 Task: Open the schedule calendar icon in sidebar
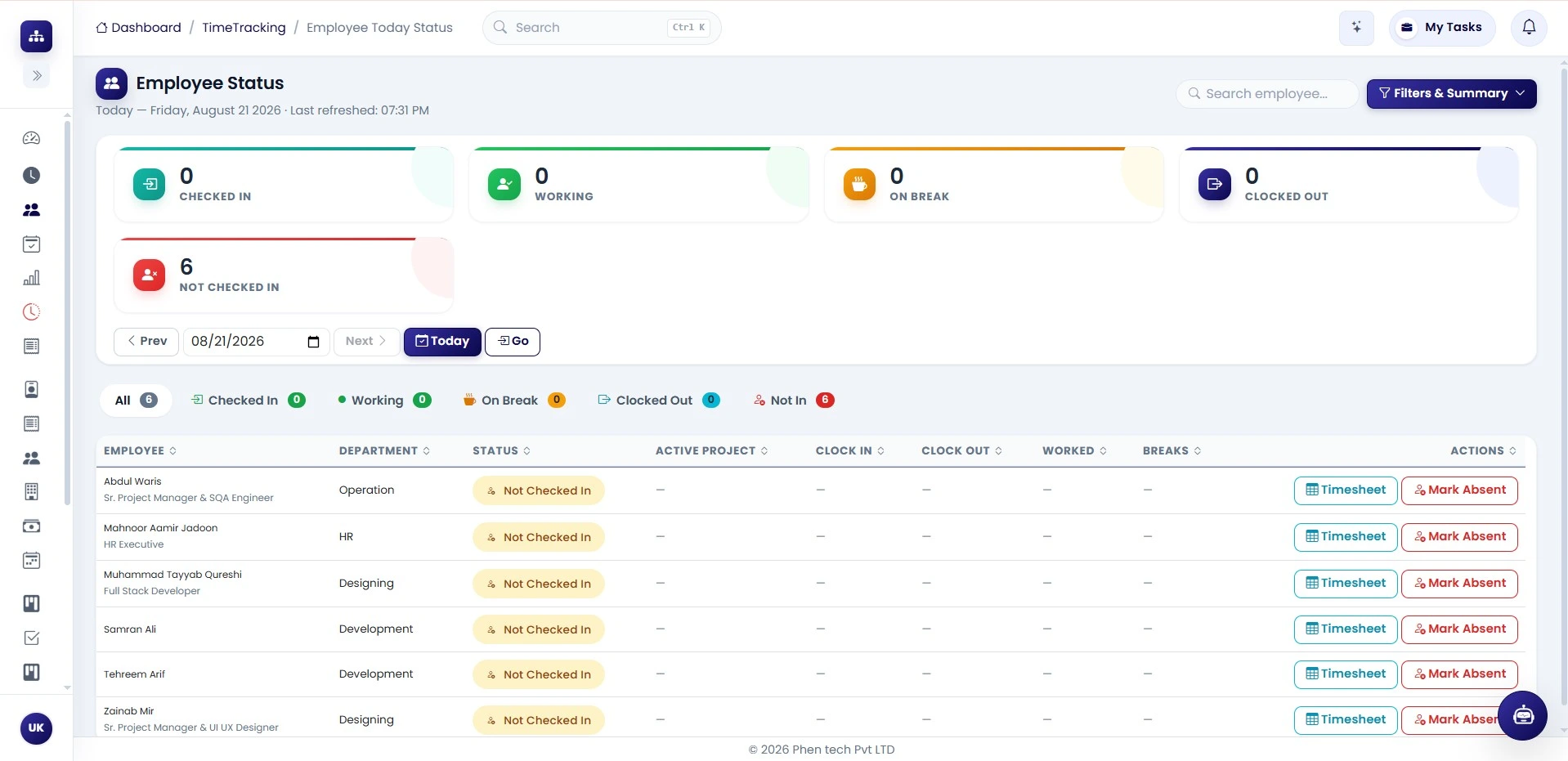click(x=31, y=561)
